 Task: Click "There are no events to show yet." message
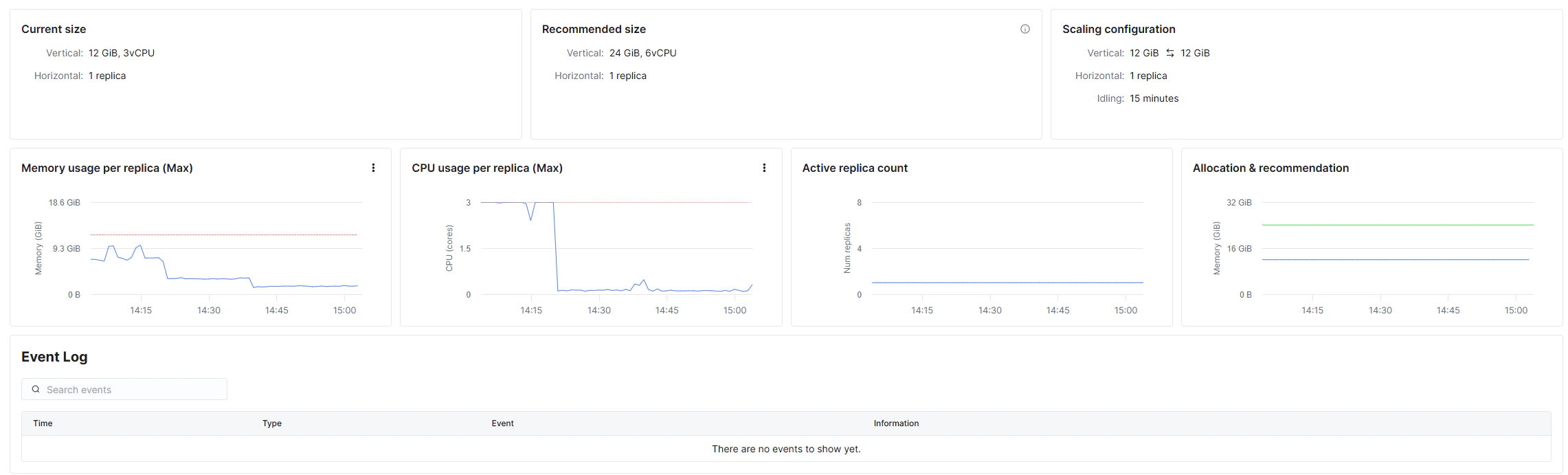click(786, 449)
